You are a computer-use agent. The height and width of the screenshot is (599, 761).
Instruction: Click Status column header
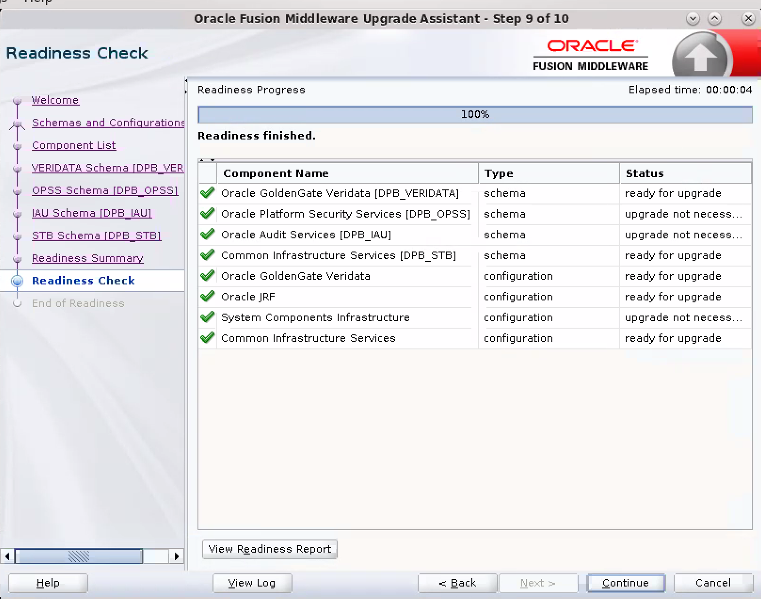[686, 173]
